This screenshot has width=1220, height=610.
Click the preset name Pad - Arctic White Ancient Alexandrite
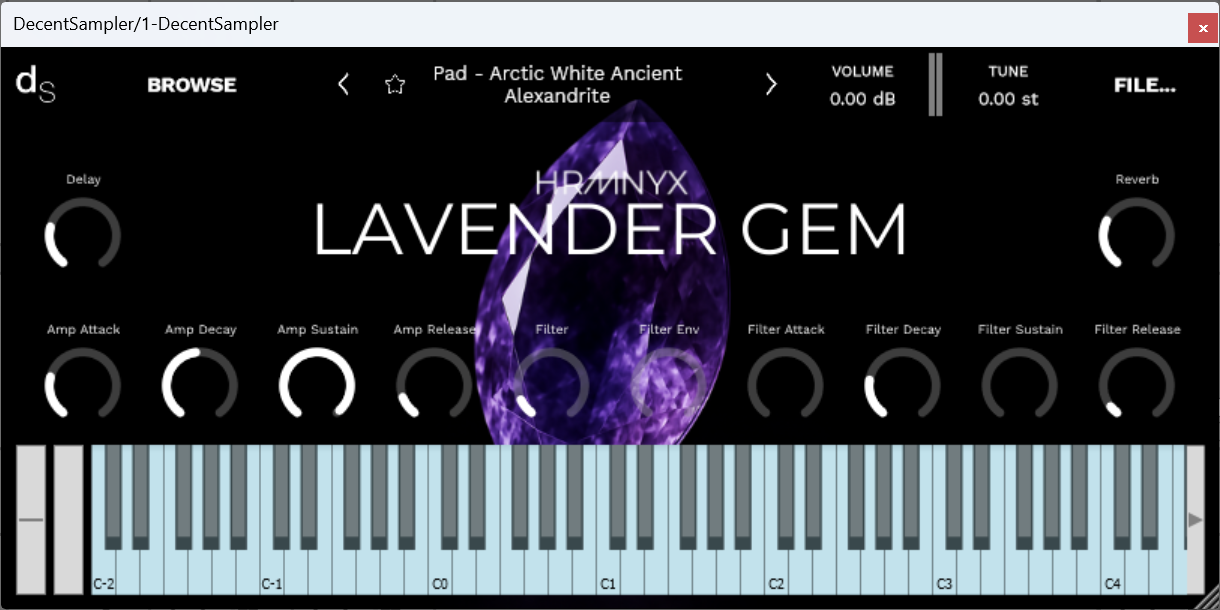pos(557,85)
